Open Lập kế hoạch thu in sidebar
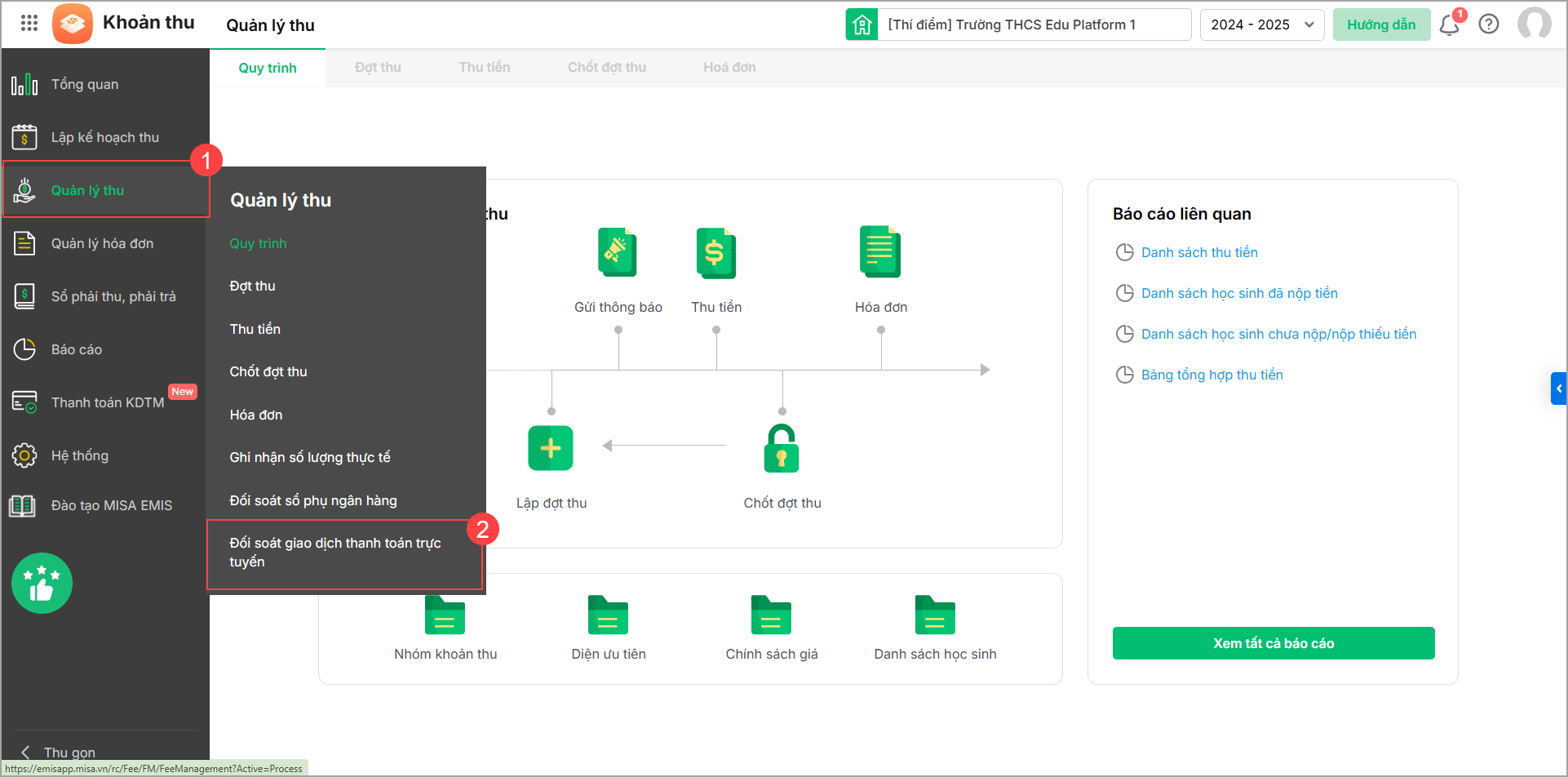This screenshot has width=1568, height=777. tap(105, 137)
